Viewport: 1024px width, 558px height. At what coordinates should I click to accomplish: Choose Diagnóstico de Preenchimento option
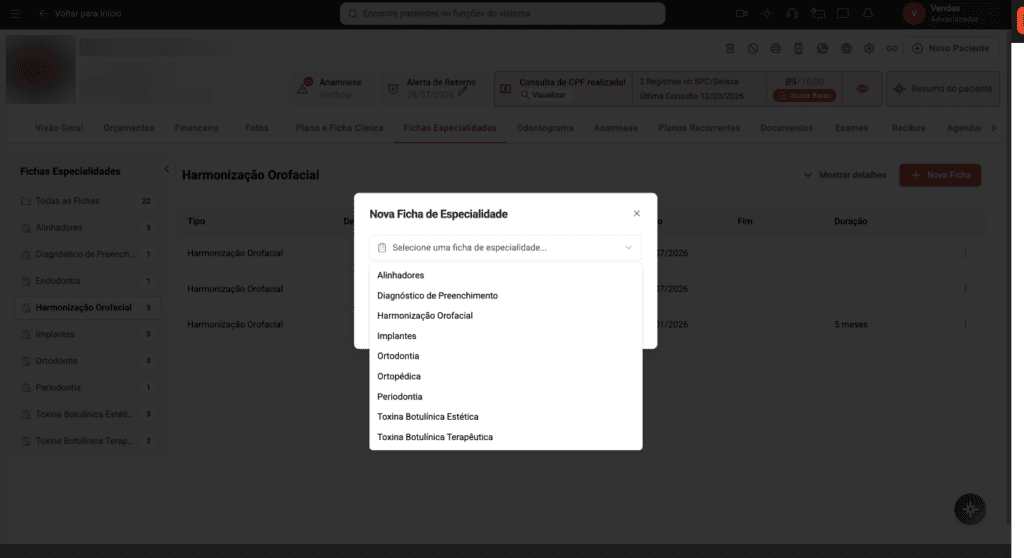pos(505,295)
